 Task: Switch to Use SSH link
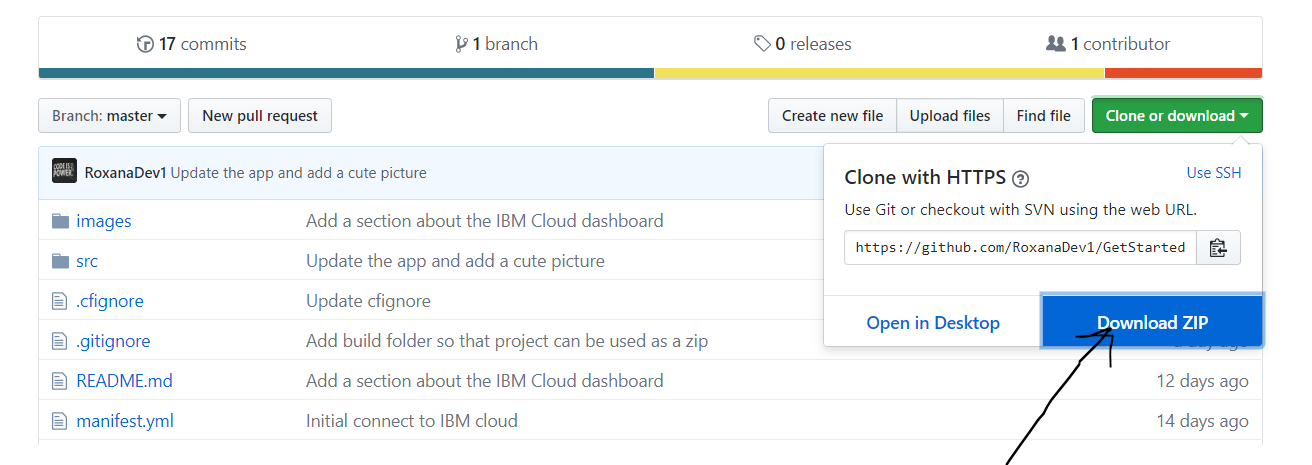(x=1213, y=173)
